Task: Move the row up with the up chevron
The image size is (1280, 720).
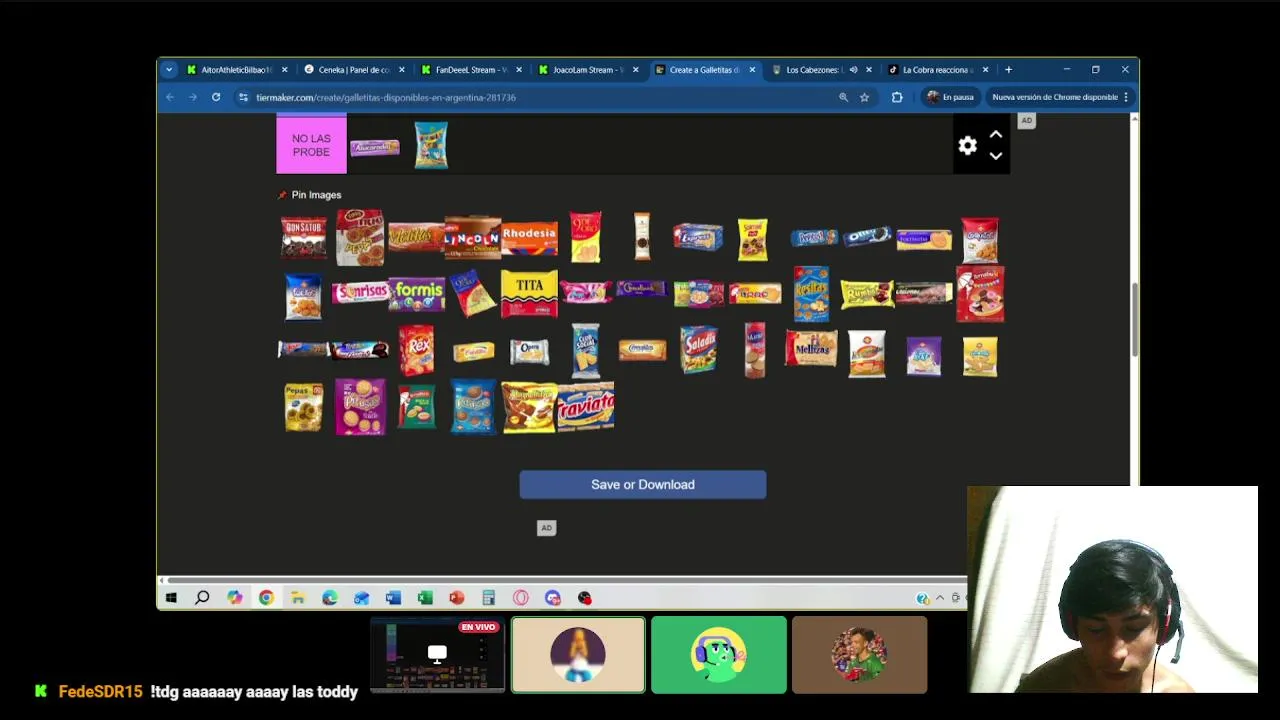Action: click(x=995, y=134)
